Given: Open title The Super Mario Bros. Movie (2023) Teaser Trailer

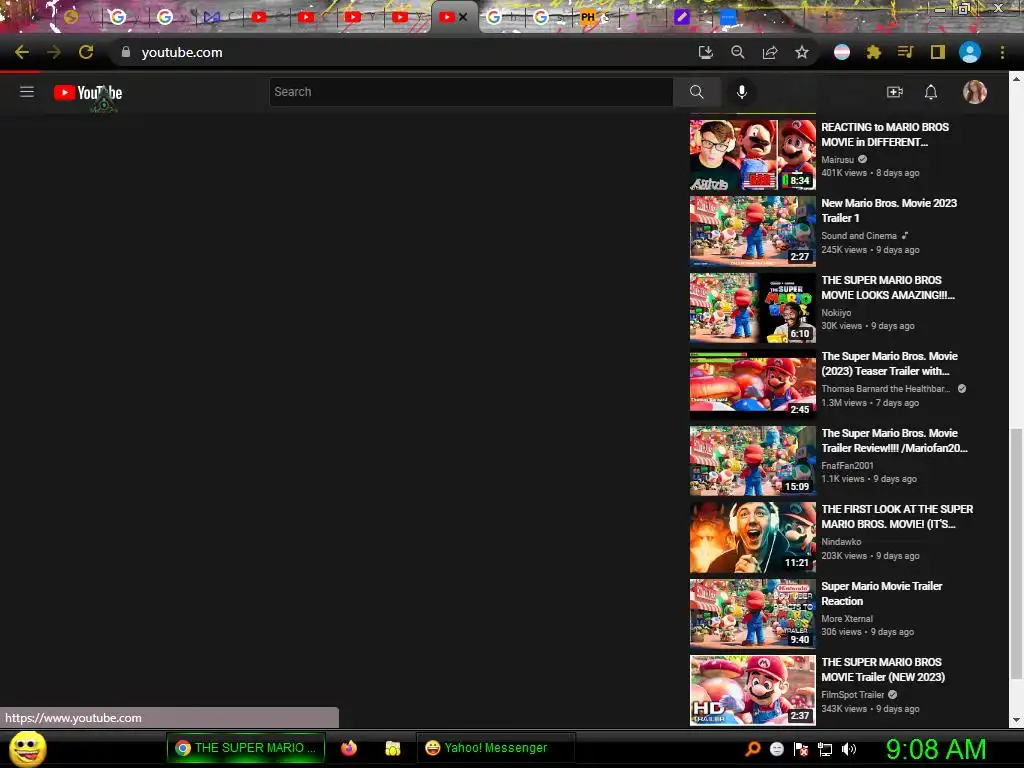Looking at the screenshot, I should (x=889, y=364).
